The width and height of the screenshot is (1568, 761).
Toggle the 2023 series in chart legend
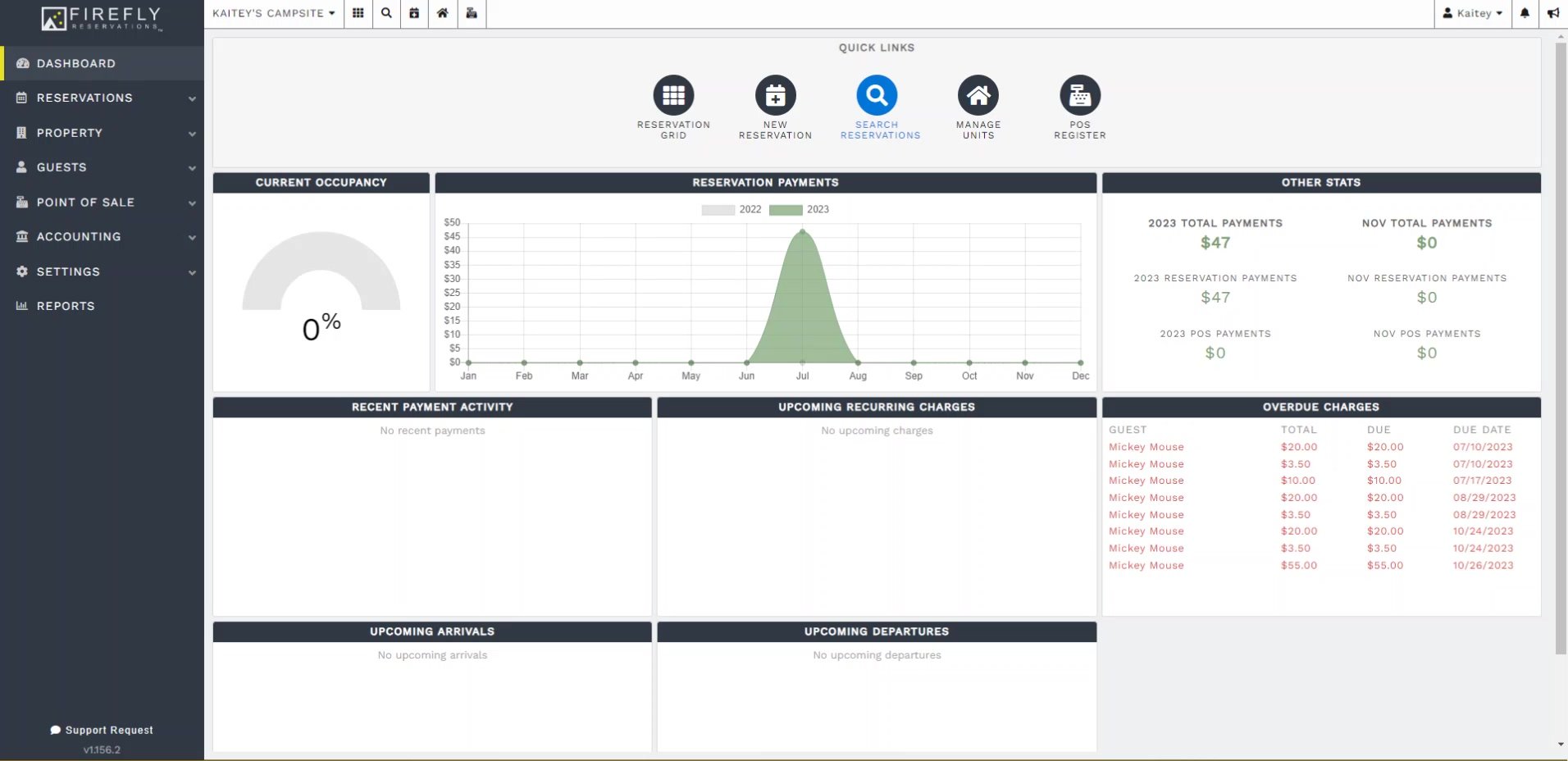800,210
